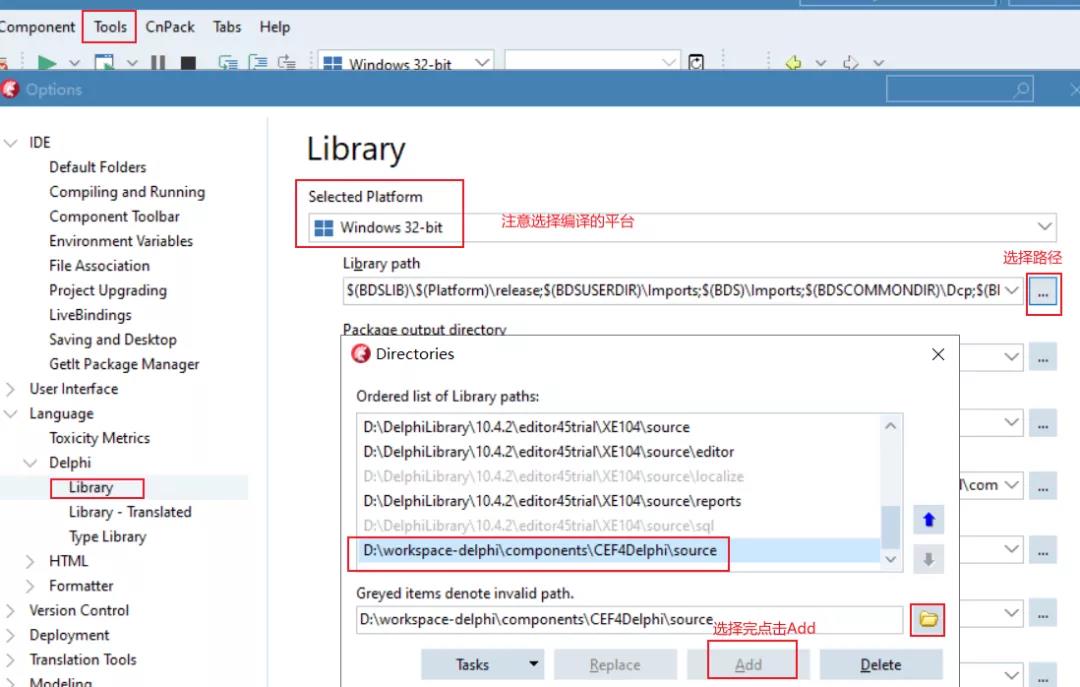The height and width of the screenshot is (687, 1080).
Task: Collapse the IDE tree node
Action: pos(10,143)
